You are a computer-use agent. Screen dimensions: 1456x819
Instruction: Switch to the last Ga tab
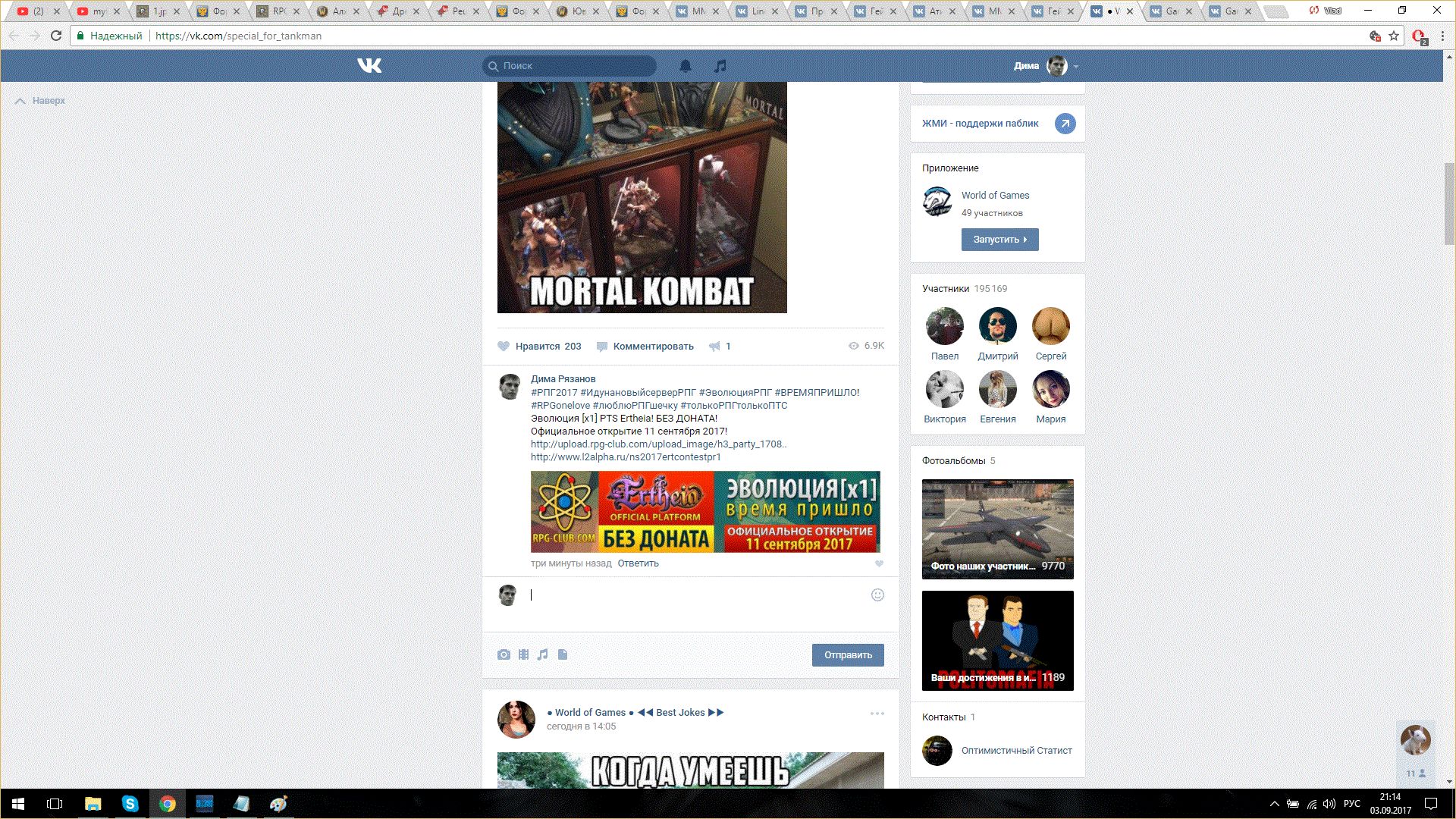click(x=1232, y=11)
